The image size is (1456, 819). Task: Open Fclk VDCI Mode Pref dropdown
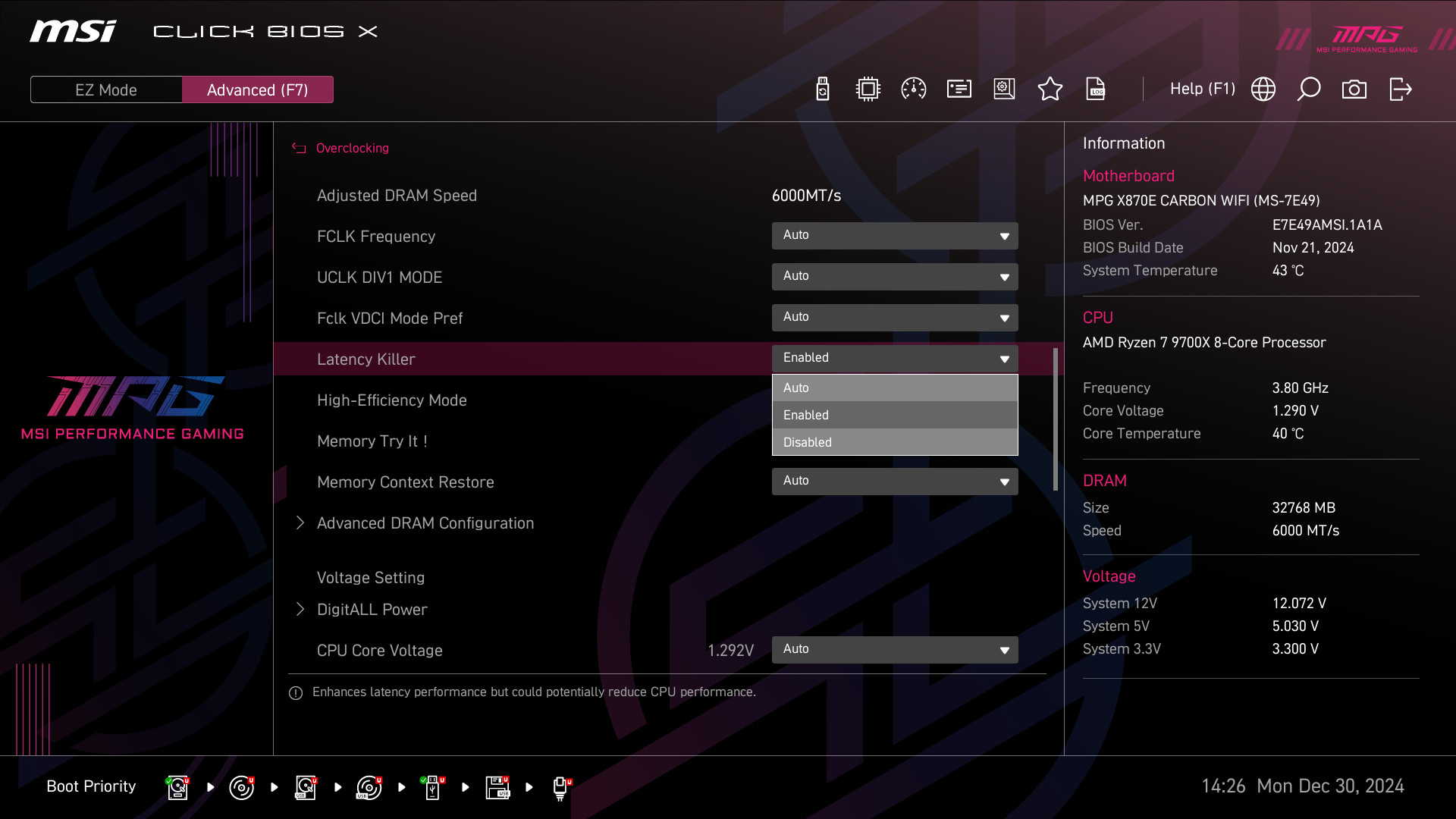[895, 318]
